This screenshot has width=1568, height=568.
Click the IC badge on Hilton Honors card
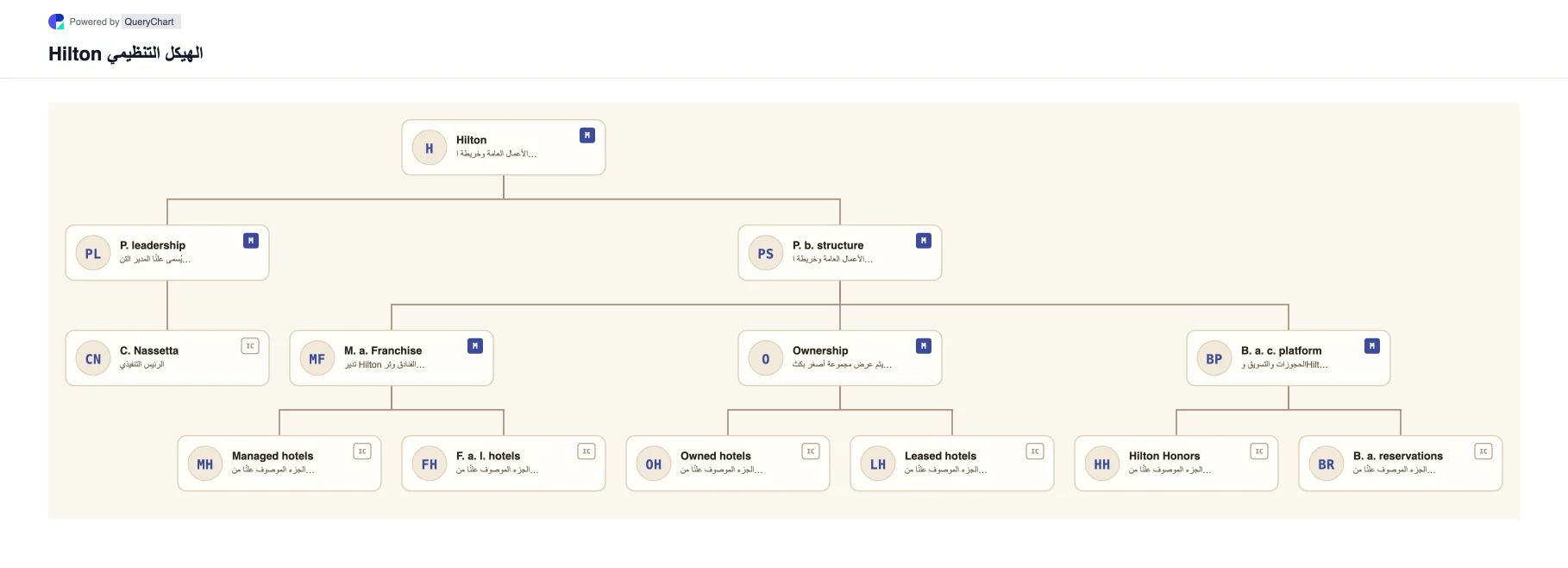[1259, 451]
